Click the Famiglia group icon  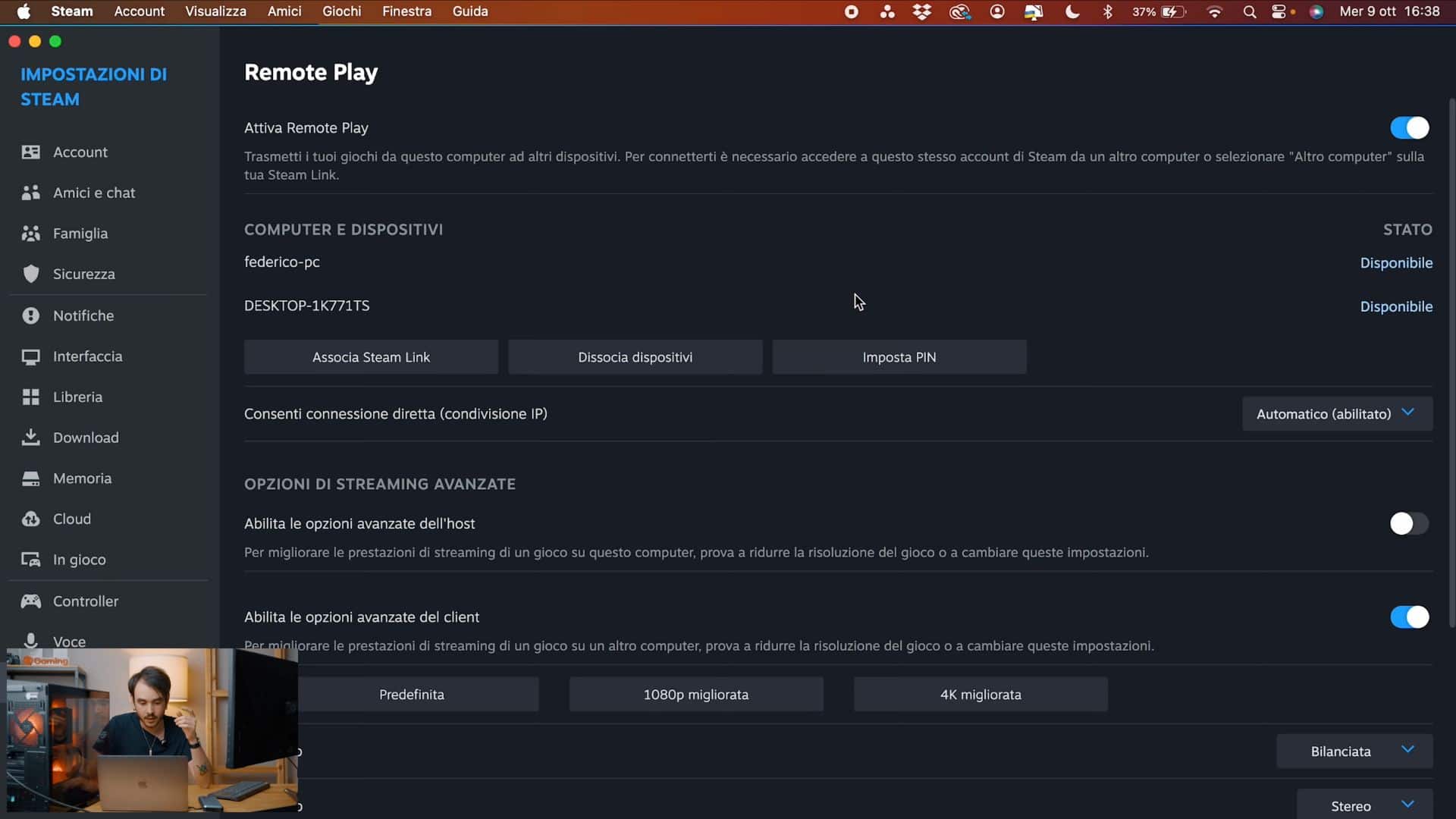[30, 234]
